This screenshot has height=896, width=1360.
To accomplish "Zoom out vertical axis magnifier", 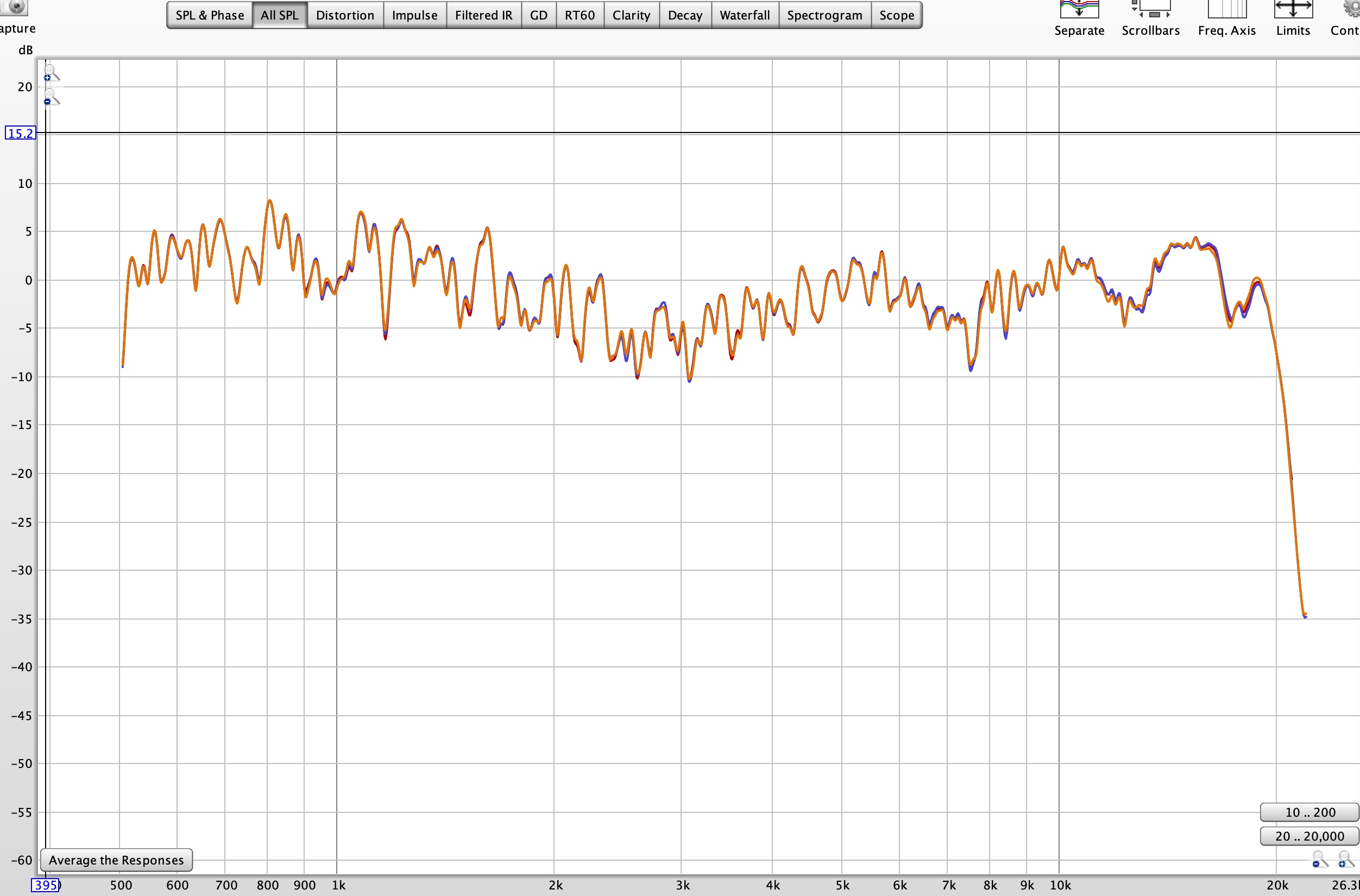I will click(51, 97).
